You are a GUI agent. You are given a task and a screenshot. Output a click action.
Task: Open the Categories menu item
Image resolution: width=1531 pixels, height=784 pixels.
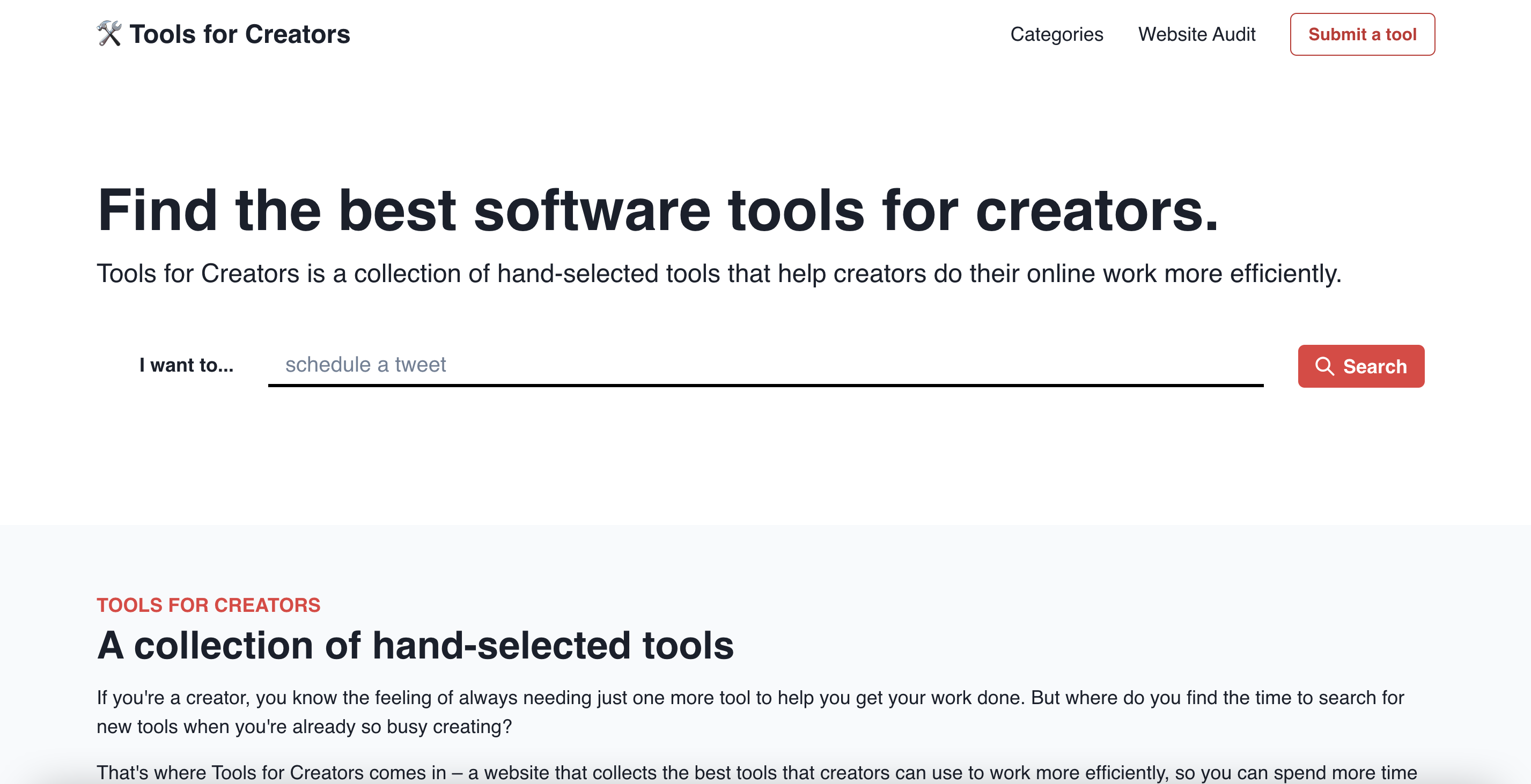coord(1056,34)
